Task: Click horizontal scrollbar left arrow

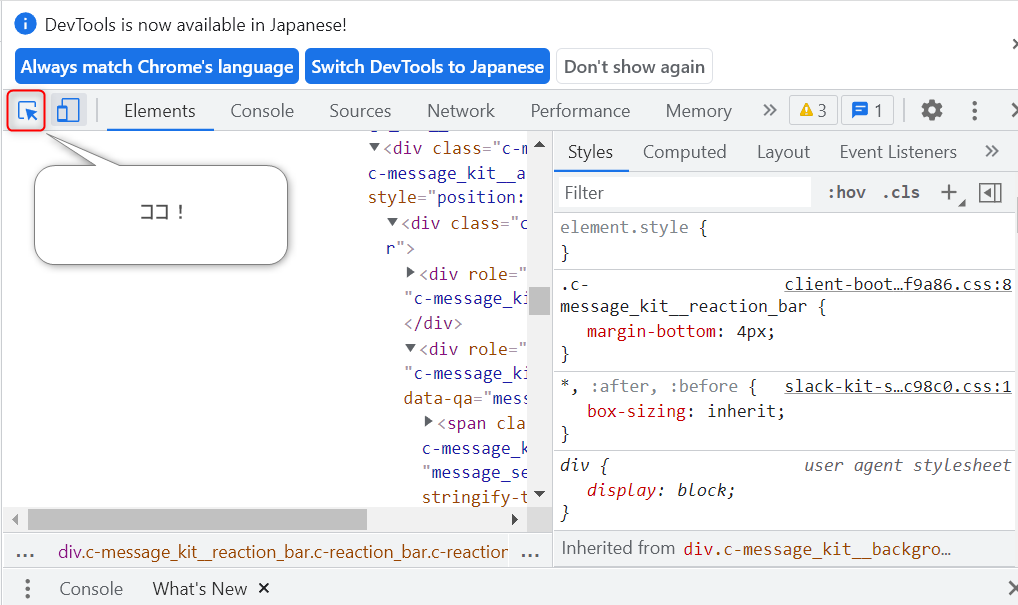Action: (15, 519)
